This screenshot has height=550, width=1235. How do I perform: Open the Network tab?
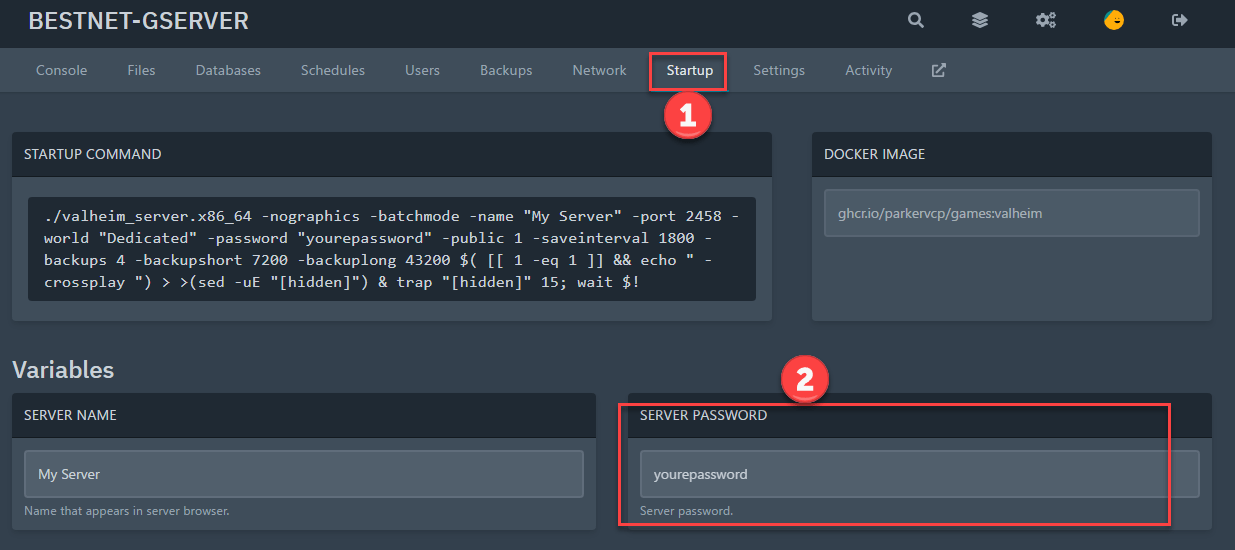click(x=599, y=70)
